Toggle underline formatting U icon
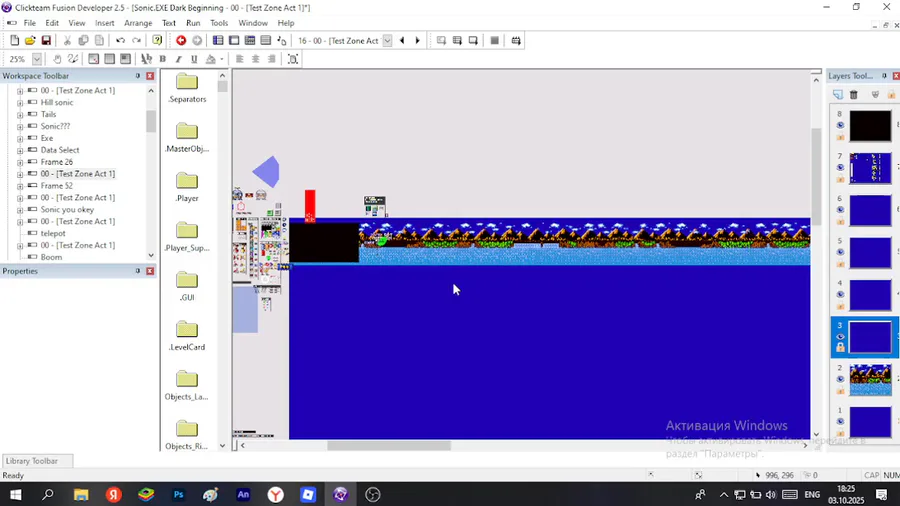This screenshot has height=506, width=900. [194, 59]
